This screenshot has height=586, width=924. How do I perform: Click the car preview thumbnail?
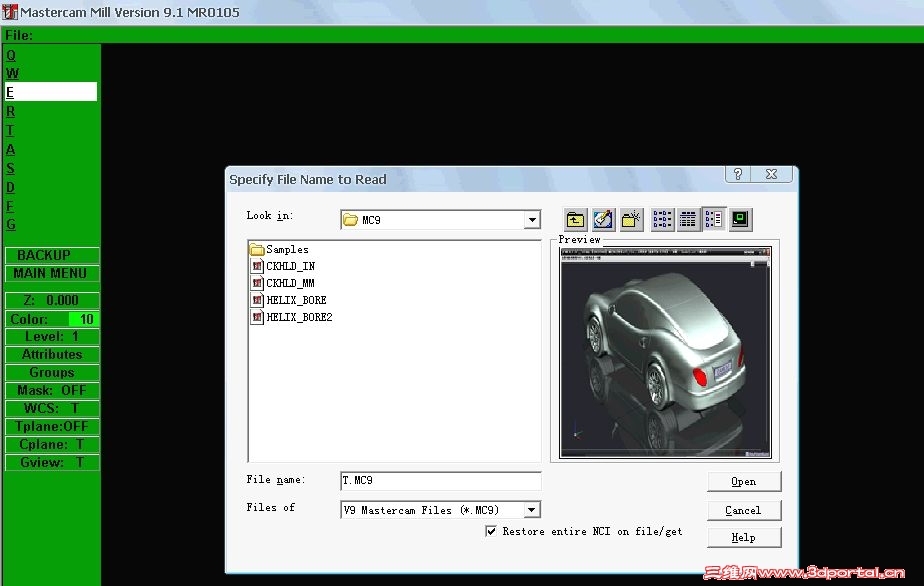coord(665,352)
